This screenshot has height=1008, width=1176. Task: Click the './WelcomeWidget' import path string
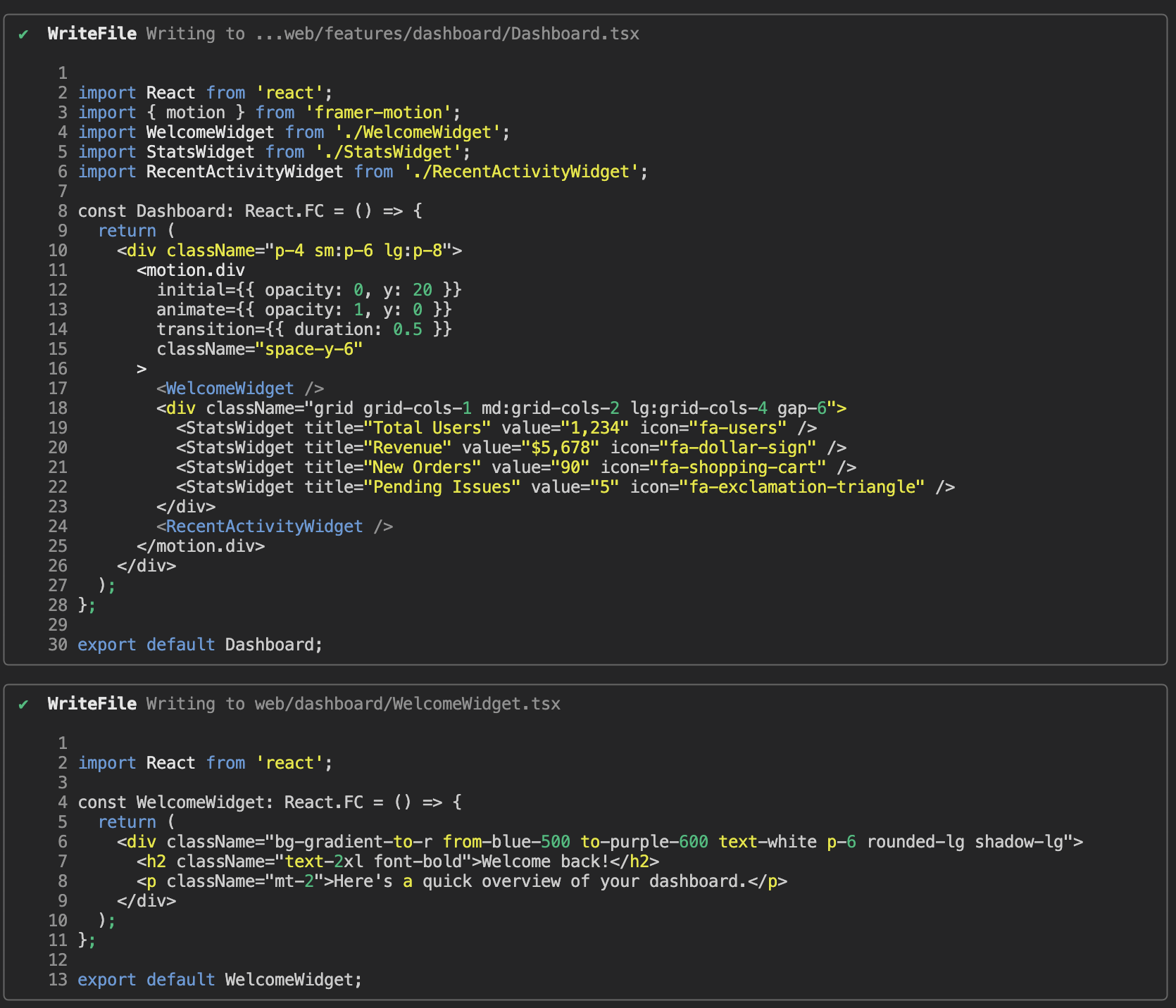click(418, 132)
